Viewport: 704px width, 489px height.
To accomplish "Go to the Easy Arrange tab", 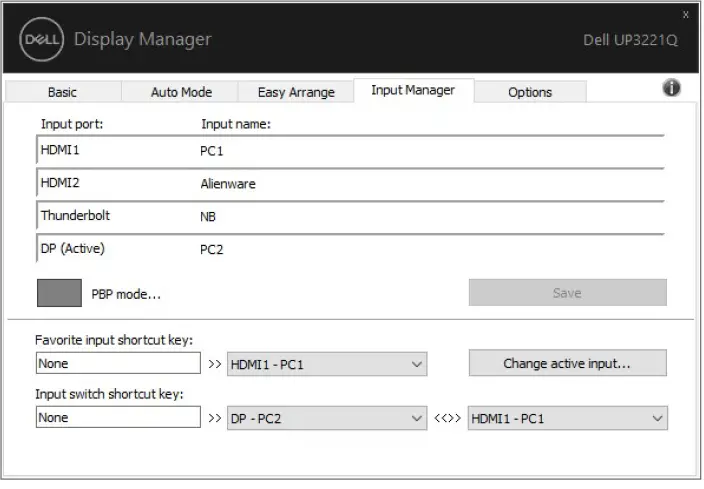I will click(296, 92).
